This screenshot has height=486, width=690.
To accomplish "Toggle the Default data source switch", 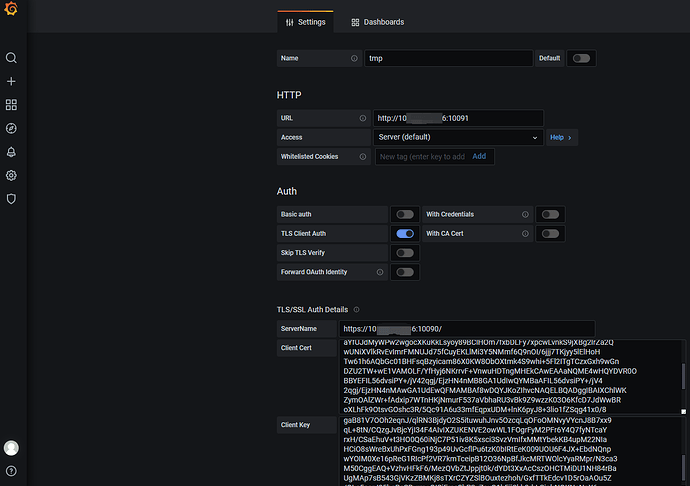I will point(579,59).
